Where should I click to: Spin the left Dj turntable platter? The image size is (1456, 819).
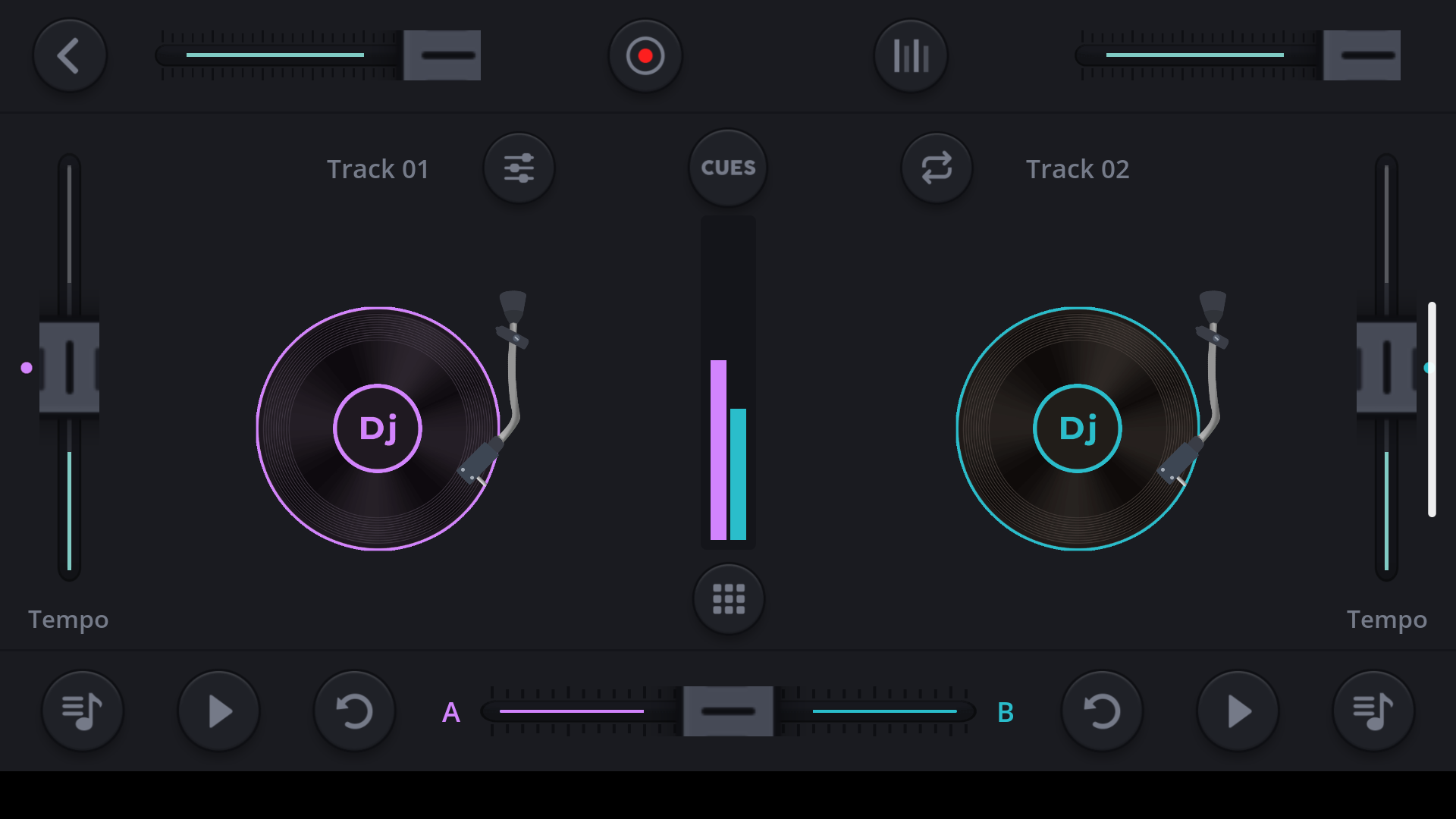click(377, 428)
